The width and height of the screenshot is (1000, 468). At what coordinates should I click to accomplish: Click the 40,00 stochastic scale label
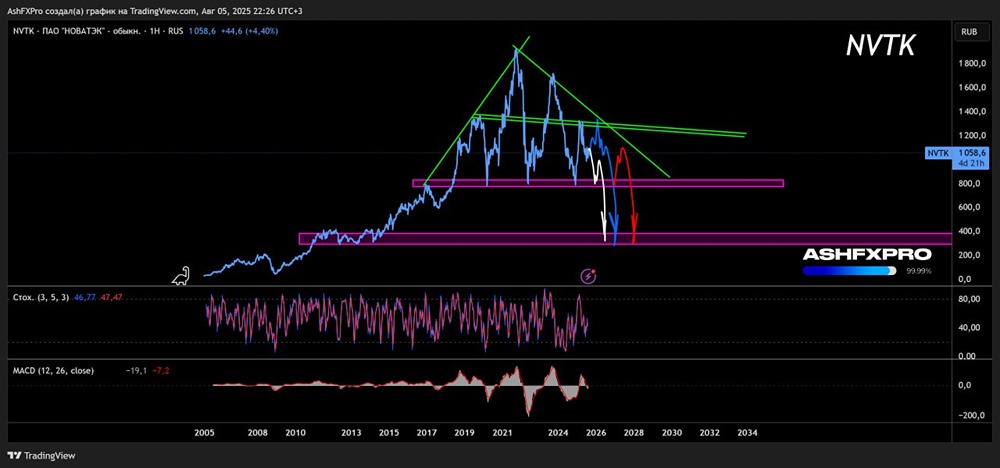coord(970,328)
